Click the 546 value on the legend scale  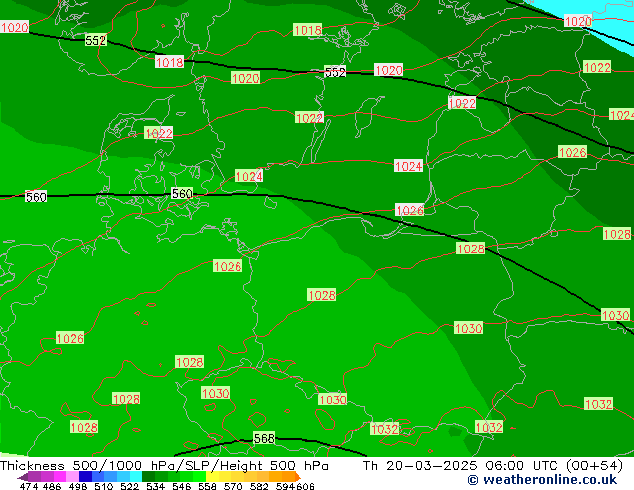pos(182,486)
